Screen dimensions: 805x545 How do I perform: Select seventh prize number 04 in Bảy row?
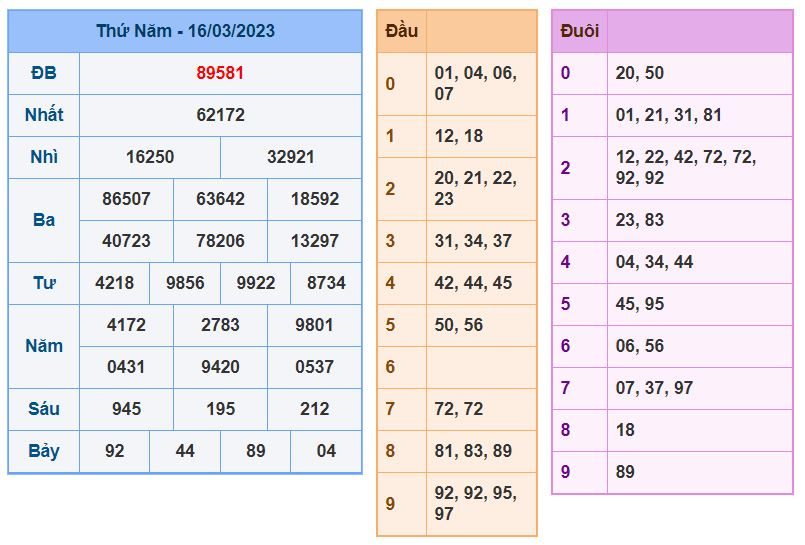click(x=326, y=451)
